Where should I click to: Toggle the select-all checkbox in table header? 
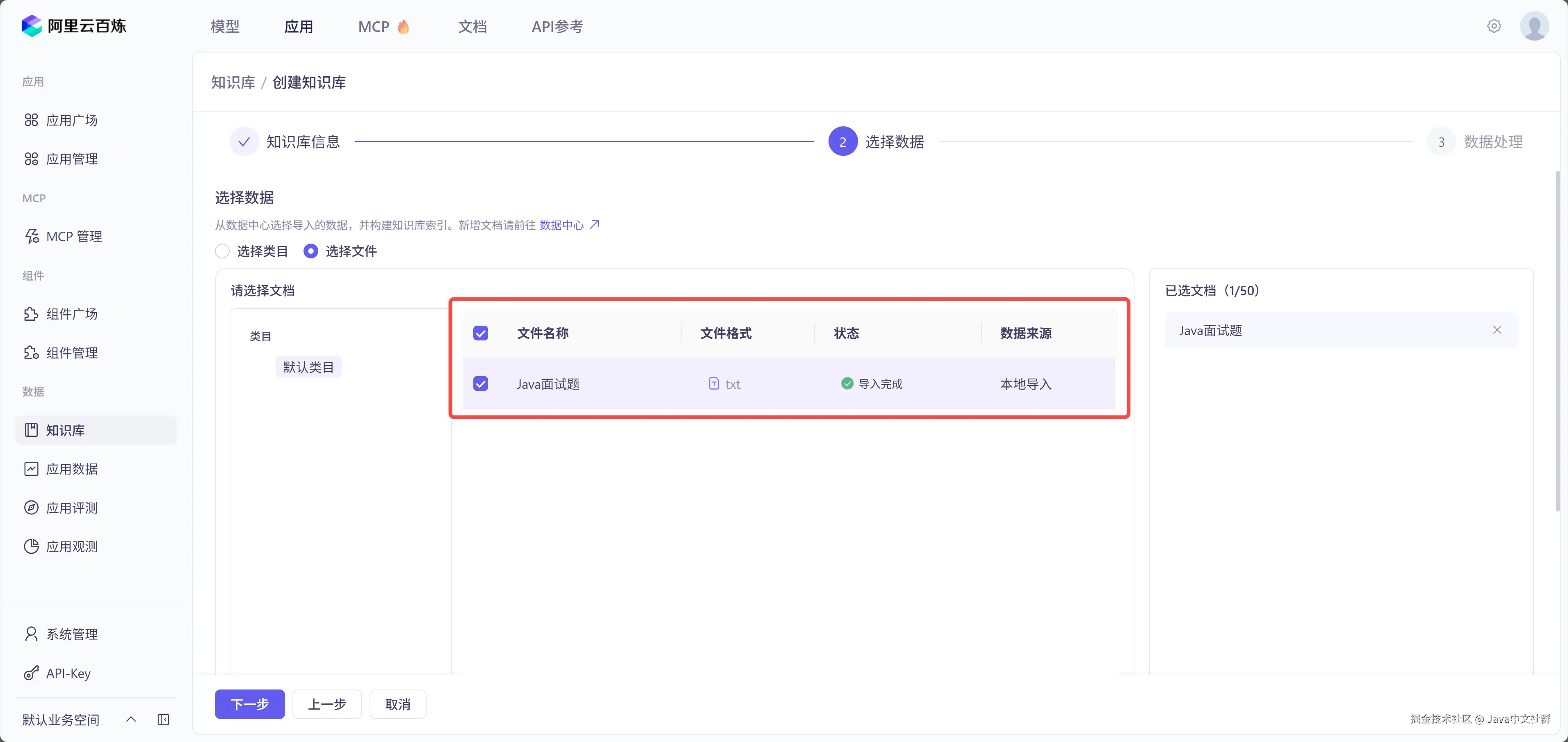480,333
